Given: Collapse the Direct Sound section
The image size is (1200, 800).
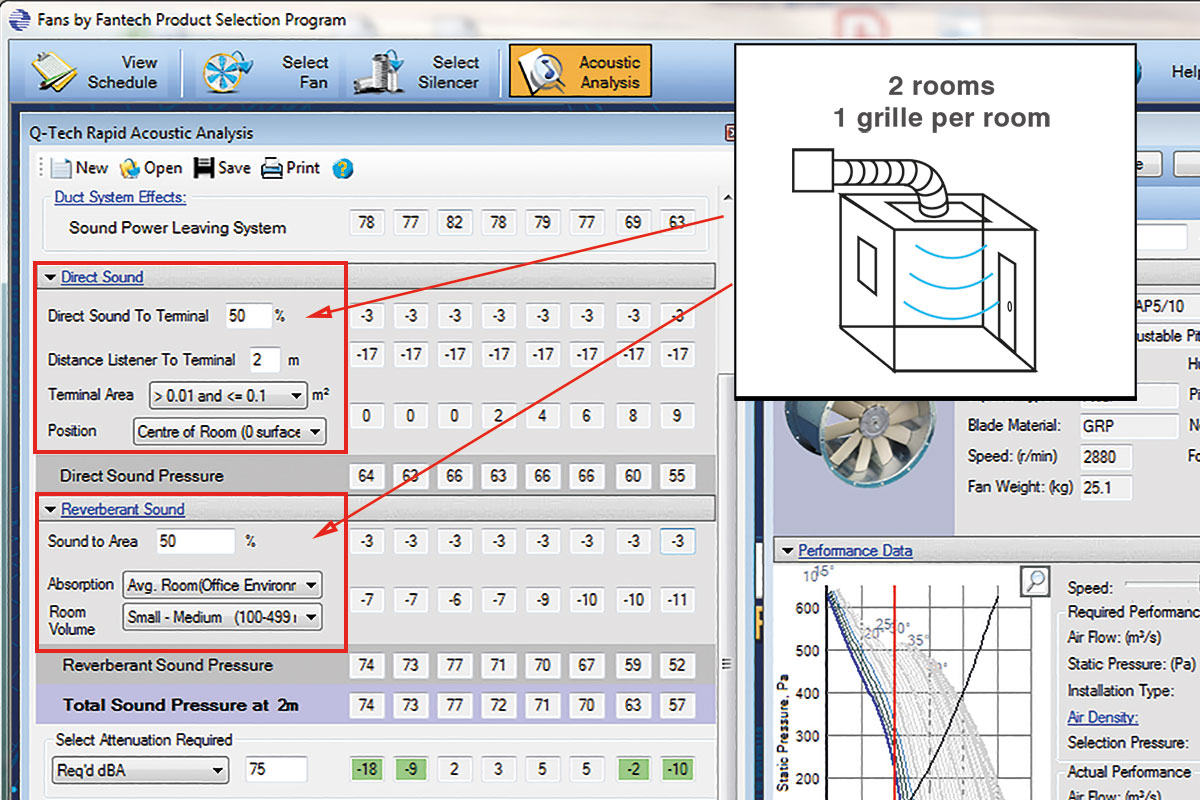Looking at the screenshot, I should pos(48,277).
